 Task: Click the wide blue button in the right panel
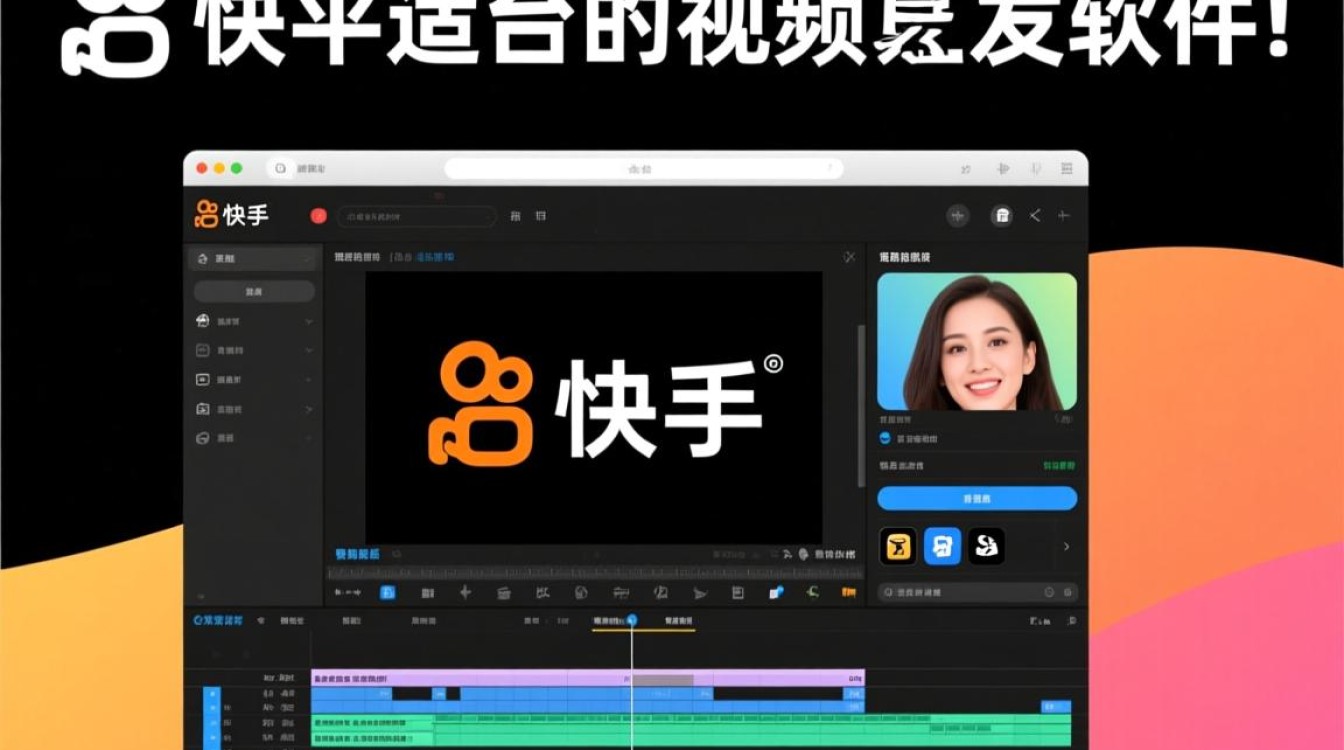[x=977, y=498]
